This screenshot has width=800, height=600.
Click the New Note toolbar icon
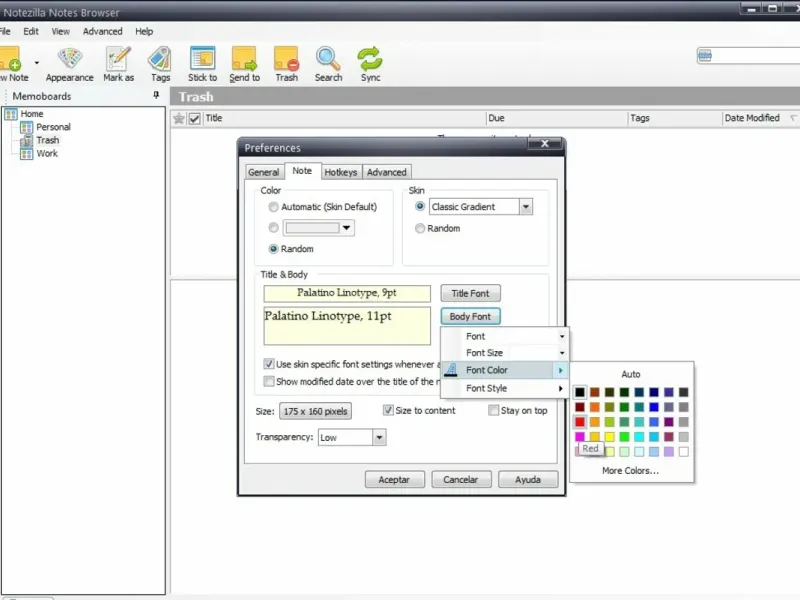(10, 58)
